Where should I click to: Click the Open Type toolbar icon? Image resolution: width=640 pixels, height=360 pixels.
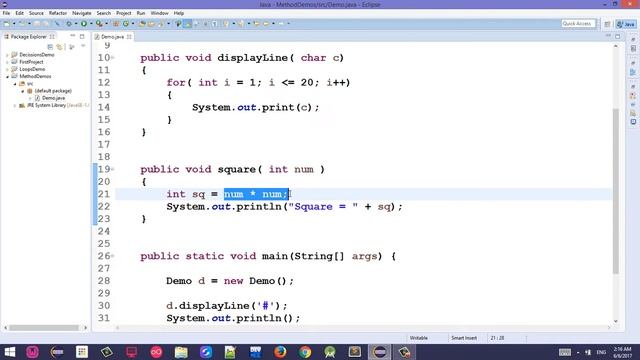[142, 24]
